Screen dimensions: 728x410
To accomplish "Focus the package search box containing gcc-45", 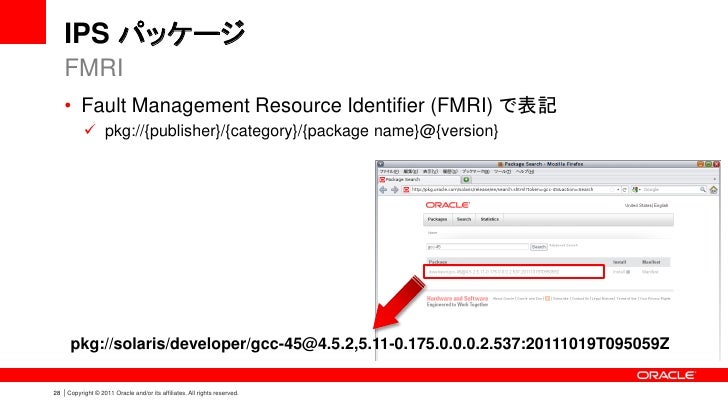I will coord(477,247).
